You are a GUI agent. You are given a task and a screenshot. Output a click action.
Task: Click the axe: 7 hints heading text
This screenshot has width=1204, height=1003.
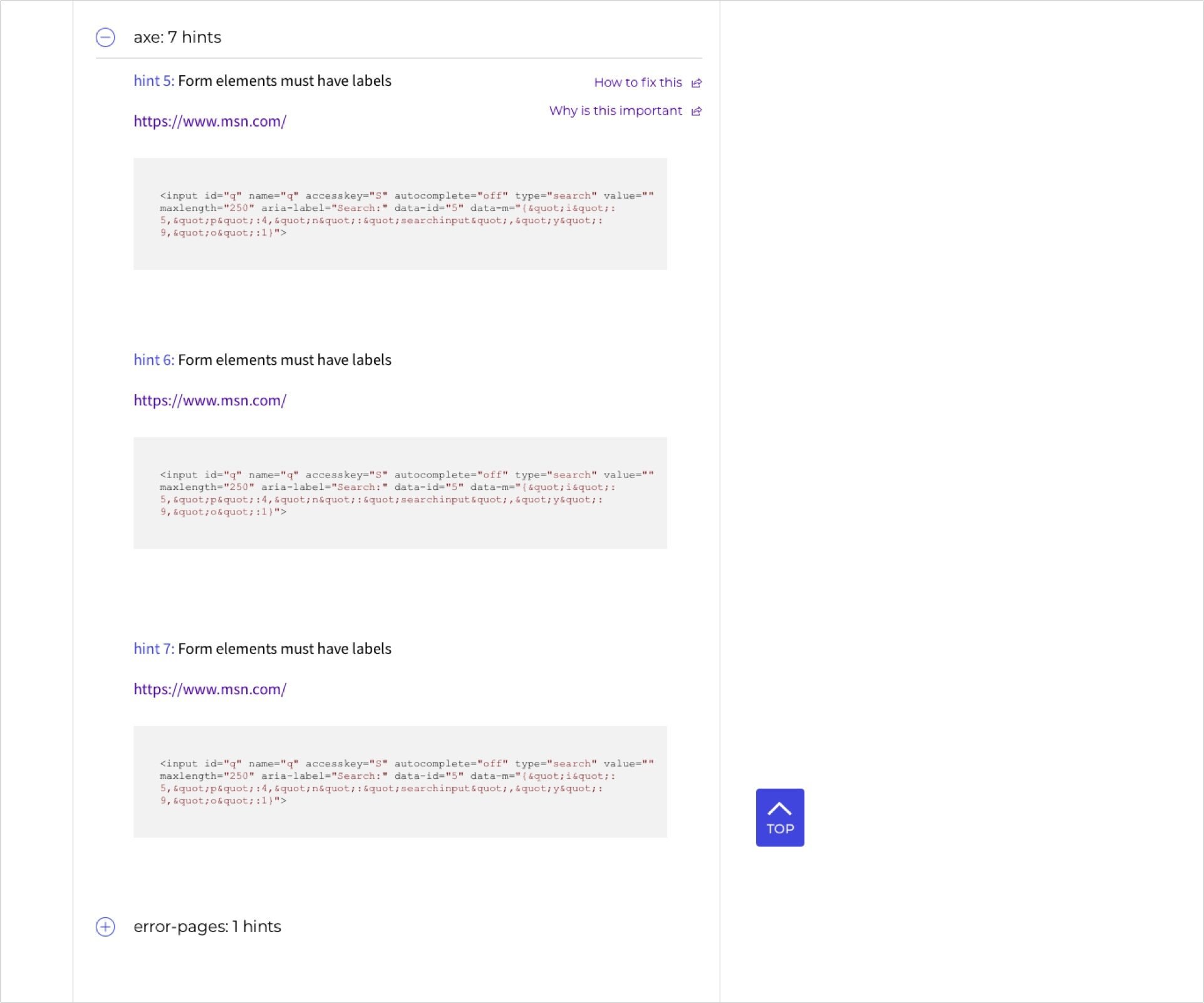pyautogui.click(x=177, y=38)
